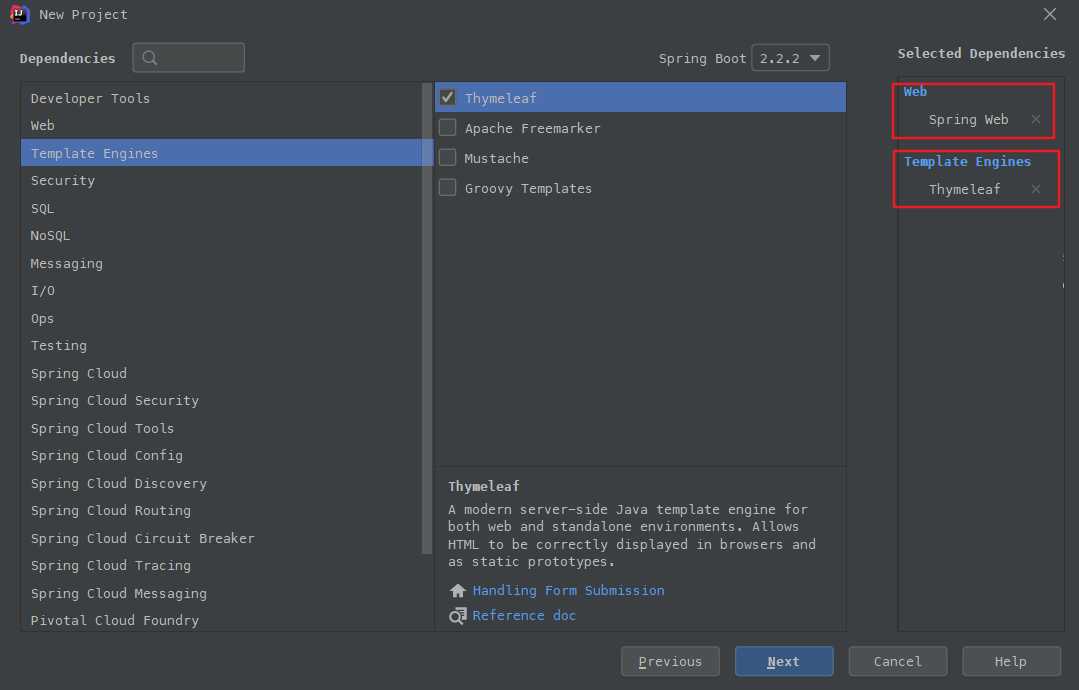Click the category list vertical scrollbar
1079x690 pixels.
click(x=427, y=318)
